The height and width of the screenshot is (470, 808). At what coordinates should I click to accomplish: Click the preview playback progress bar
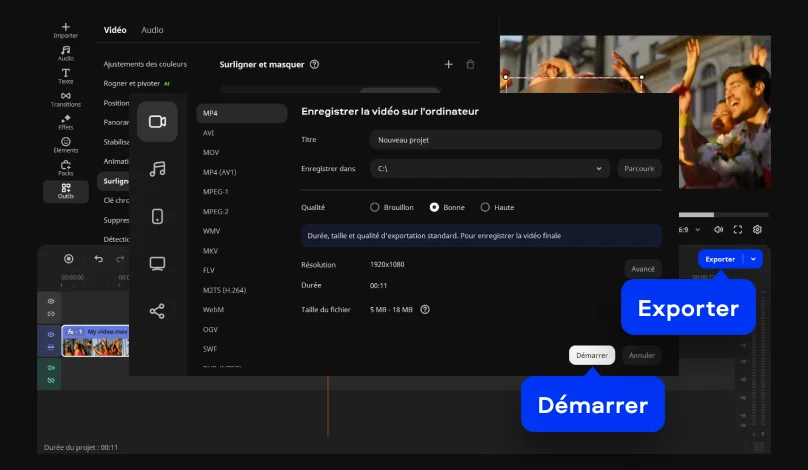coord(723,214)
